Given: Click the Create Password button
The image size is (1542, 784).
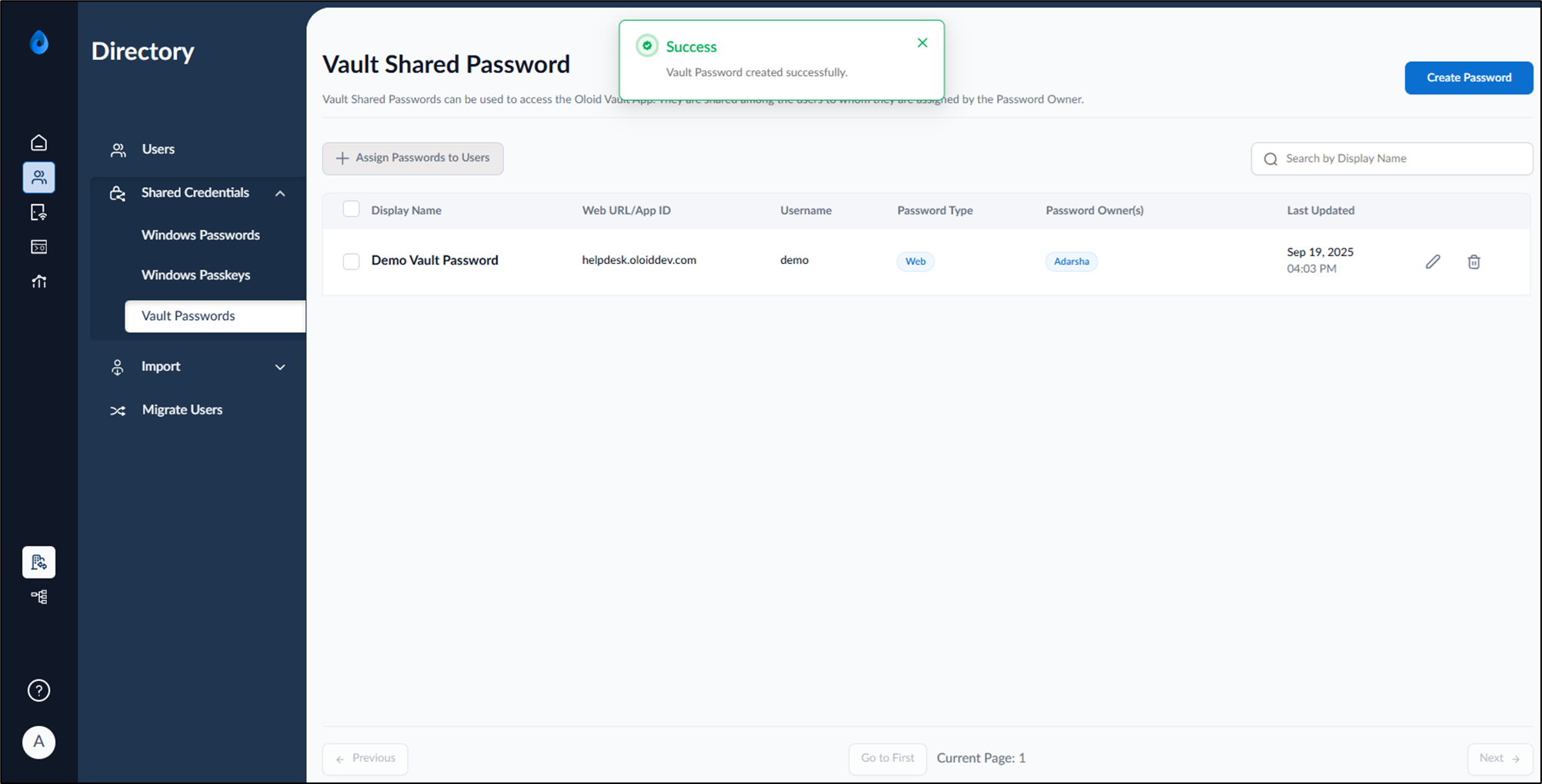Looking at the screenshot, I should point(1468,78).
